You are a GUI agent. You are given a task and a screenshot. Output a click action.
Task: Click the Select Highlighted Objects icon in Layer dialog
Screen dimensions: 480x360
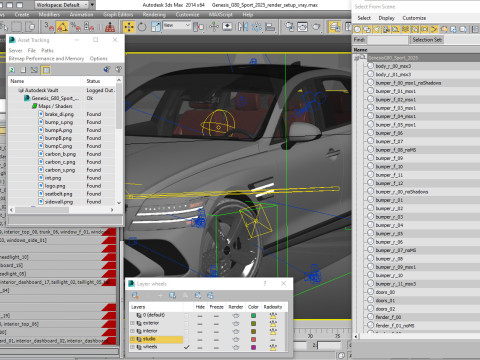tap(172, 295)
